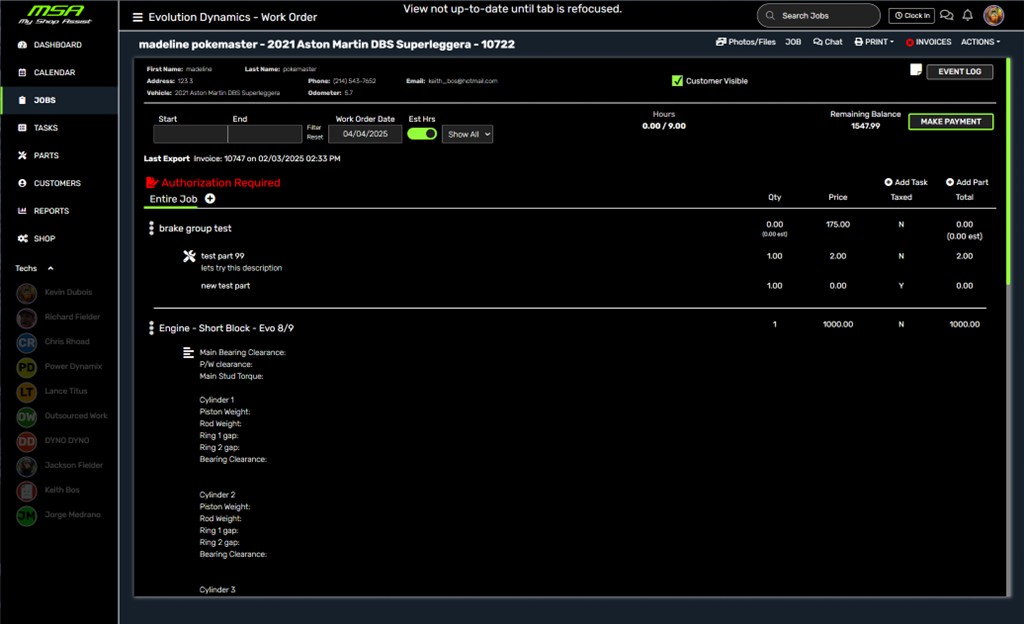The image size is (1024, 624).
Task: Open the hamburger menu beside Evolution Dynamics
Action: [137, 17]
